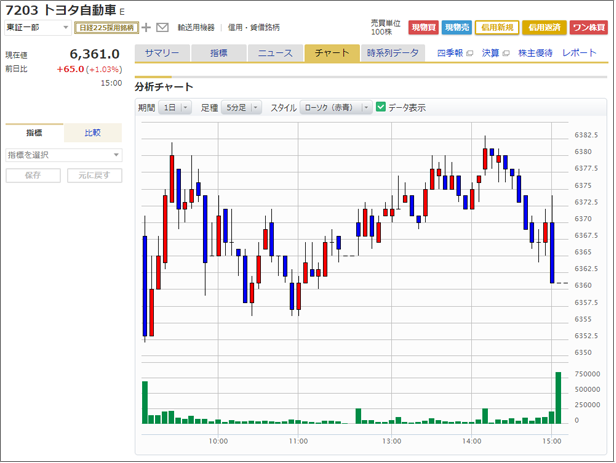The image size is (616, 463).
Task: Switch to the サマリー tab
Action: click(162, 53)
